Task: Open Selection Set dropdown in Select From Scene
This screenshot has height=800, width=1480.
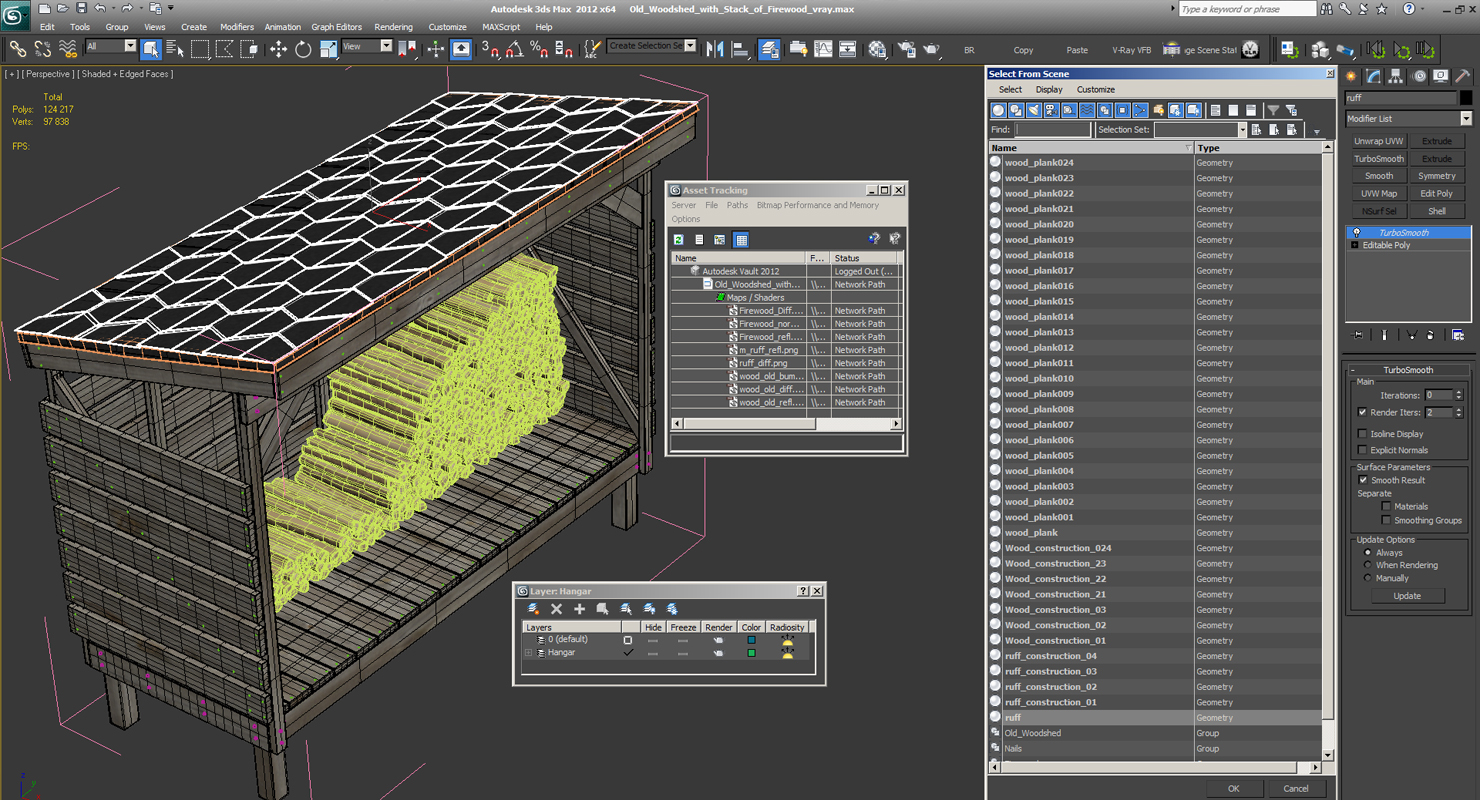Action: point(1200,130)
